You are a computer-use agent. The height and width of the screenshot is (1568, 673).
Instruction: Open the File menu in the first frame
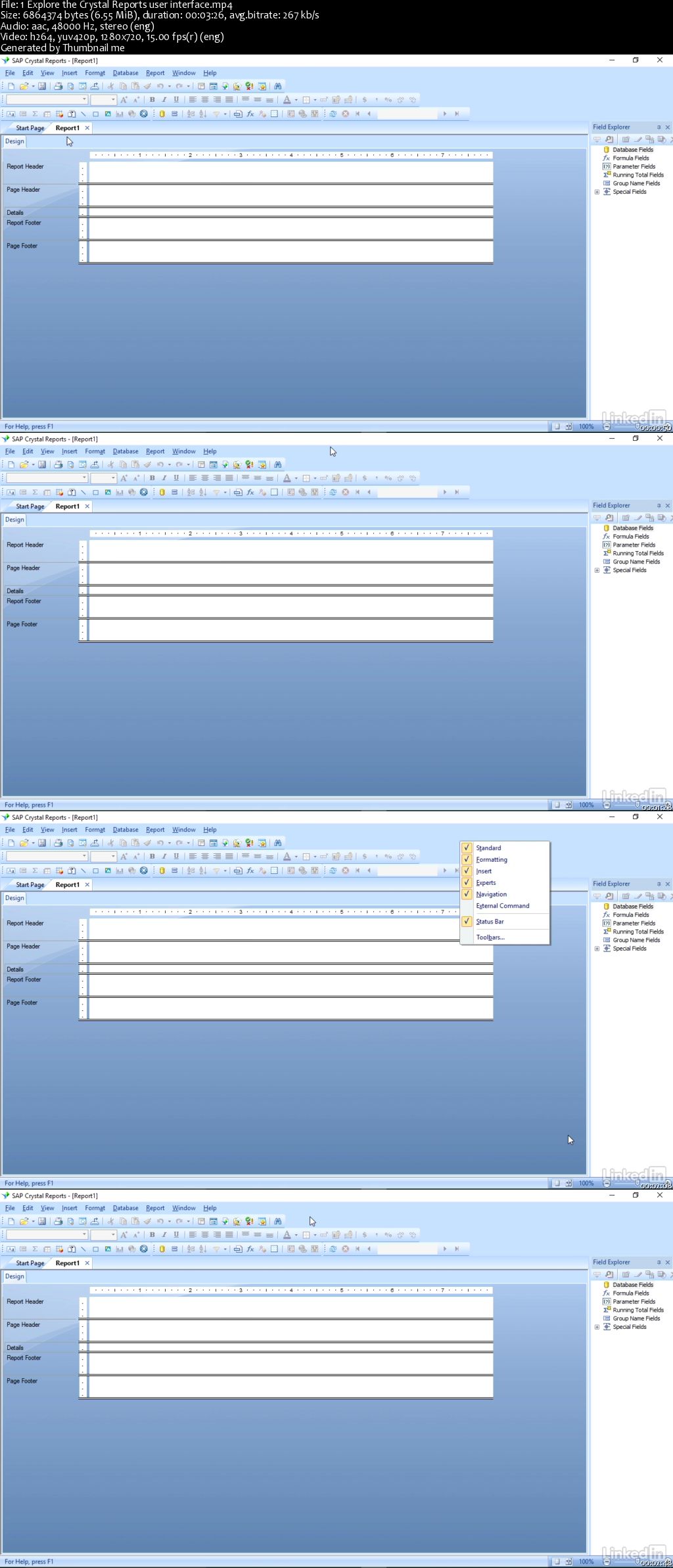[10, 73]
